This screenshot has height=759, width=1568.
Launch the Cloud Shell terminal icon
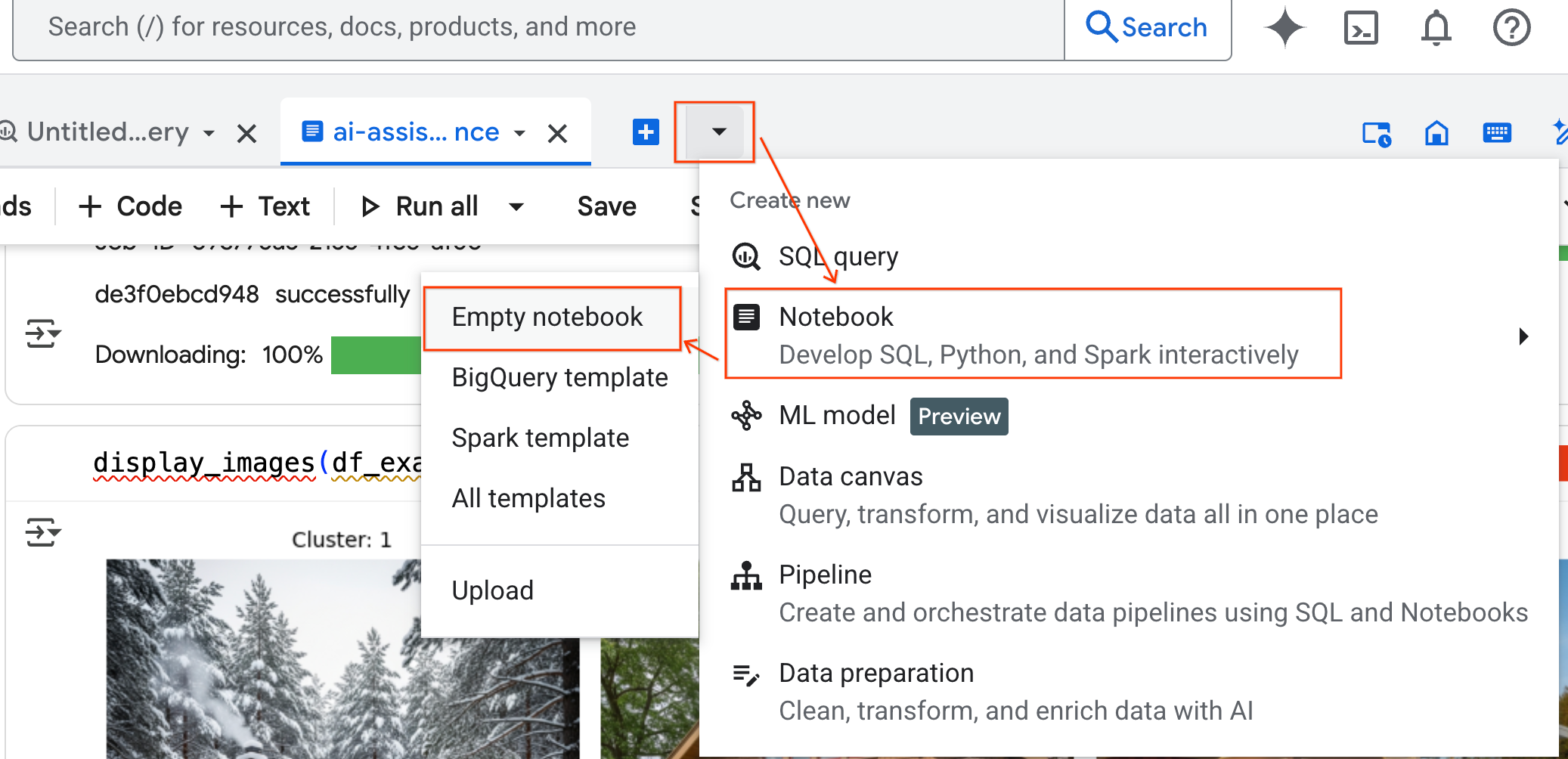tap(1361, 27)
